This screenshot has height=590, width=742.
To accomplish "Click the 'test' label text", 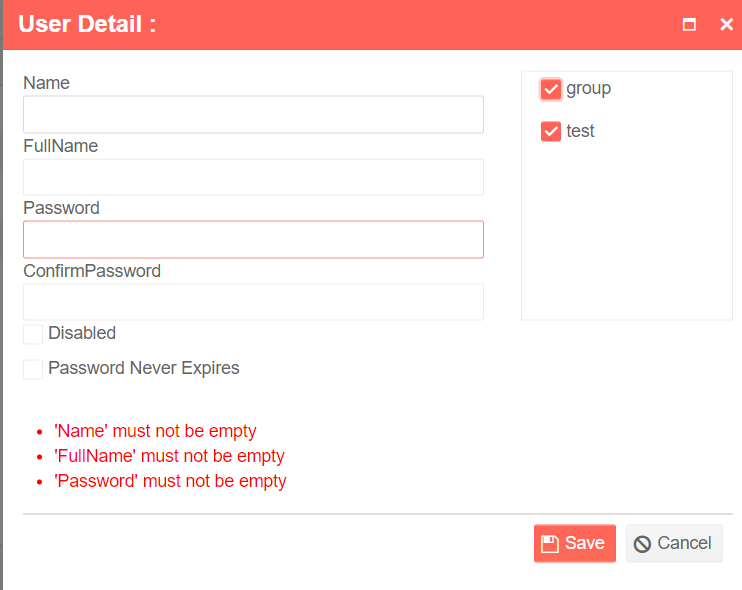I will click(x=580, y=131).
